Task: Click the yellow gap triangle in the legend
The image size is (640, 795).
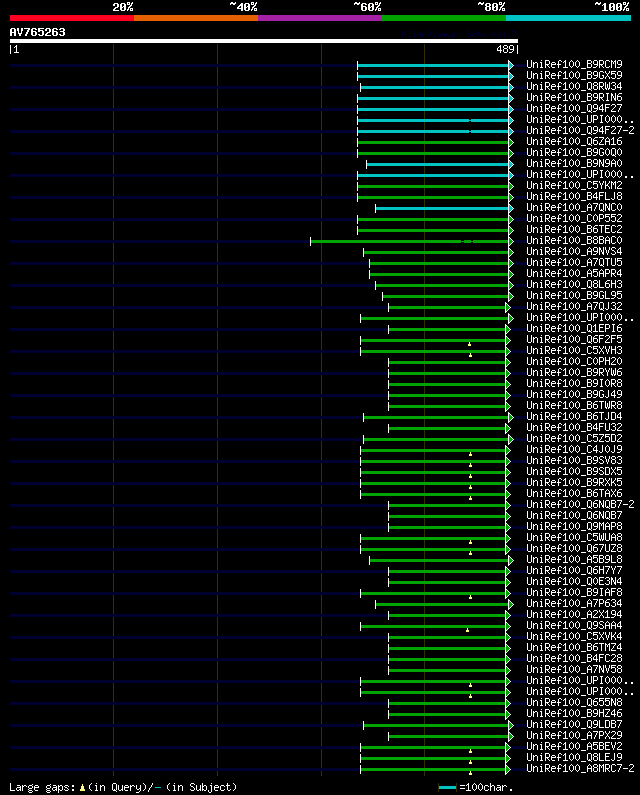Action: pyautogui.click(x=82, y=788)
